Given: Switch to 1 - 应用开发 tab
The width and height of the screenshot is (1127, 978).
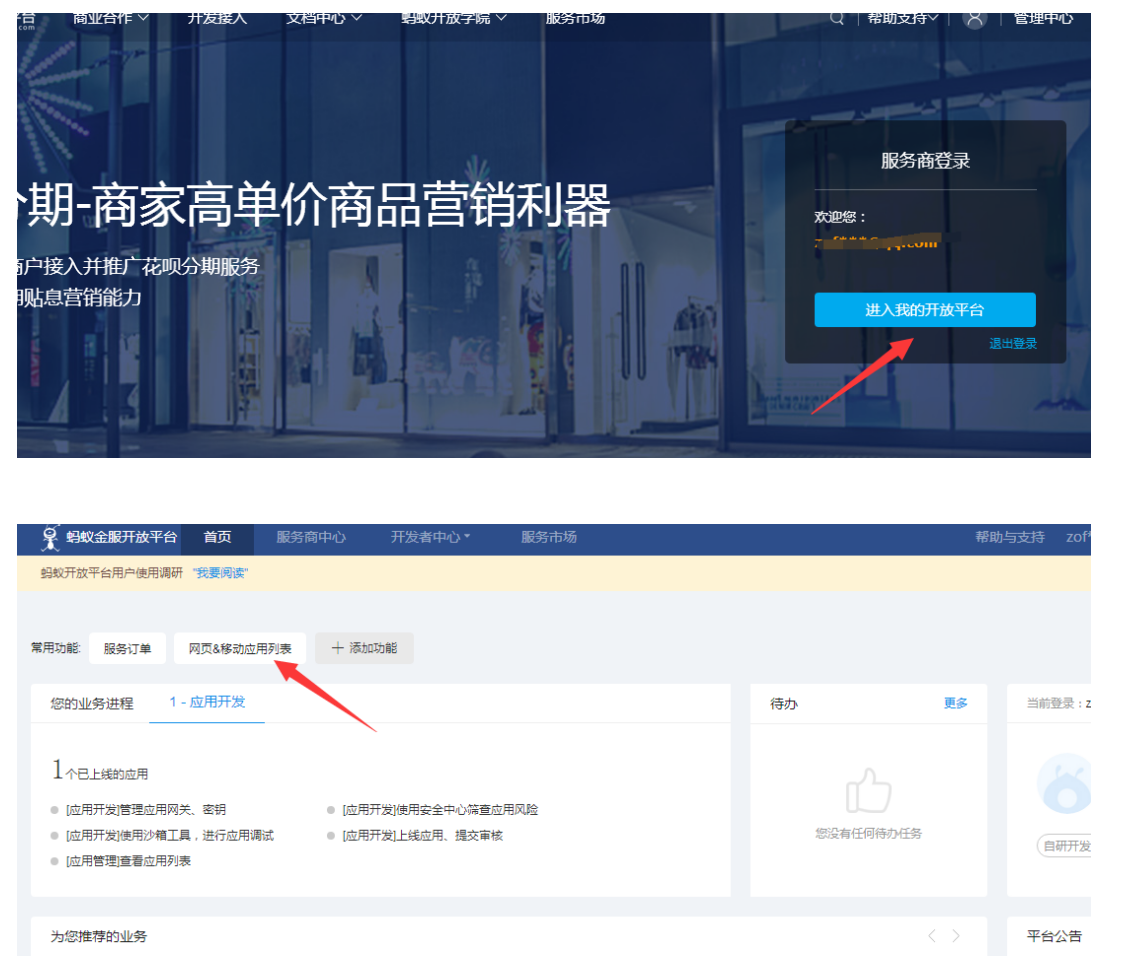Looking at the screenshot, I should [x=207, y=702].
